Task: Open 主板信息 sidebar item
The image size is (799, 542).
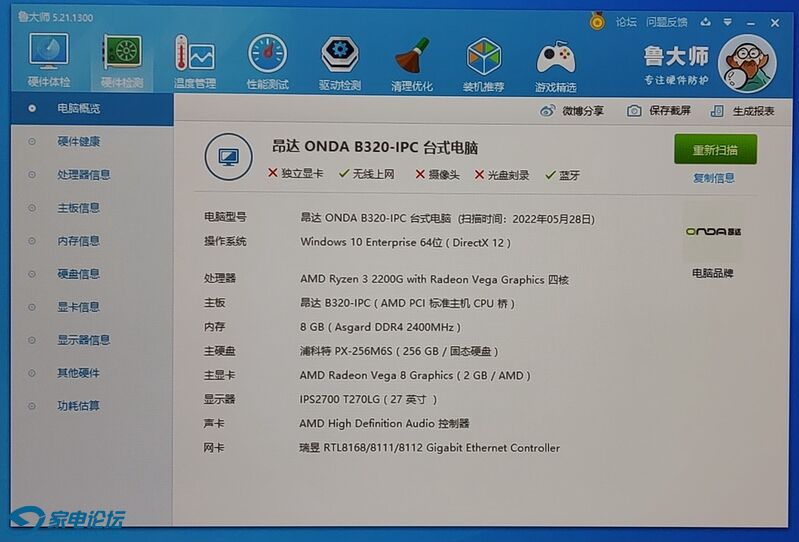Action: tap(78, 207)
